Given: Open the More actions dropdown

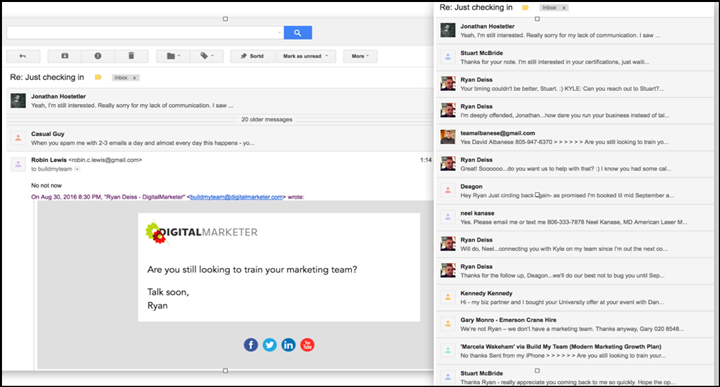Looking at the screenshot, I should point(360,56).
